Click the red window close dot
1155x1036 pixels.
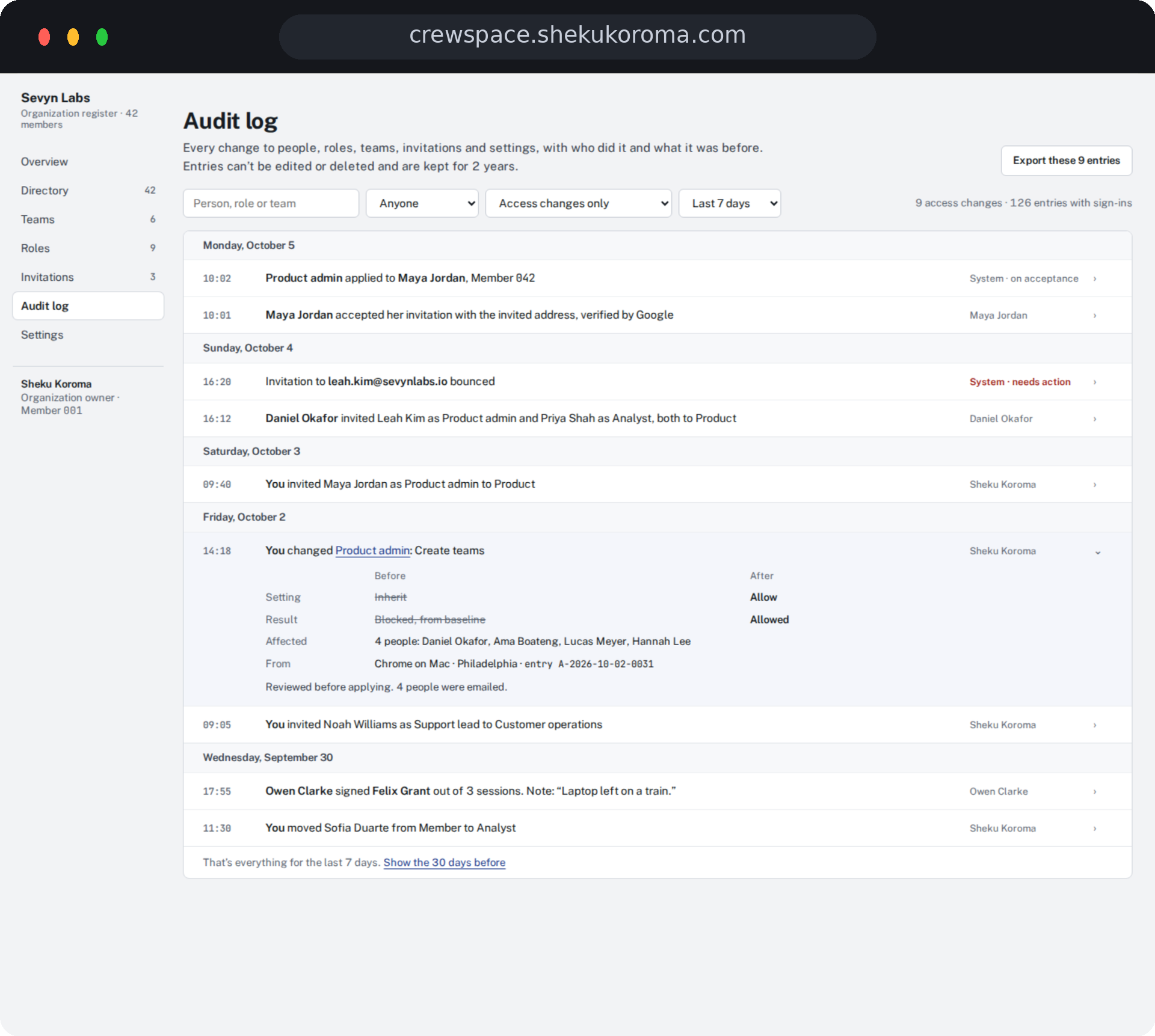coord(44,37)
